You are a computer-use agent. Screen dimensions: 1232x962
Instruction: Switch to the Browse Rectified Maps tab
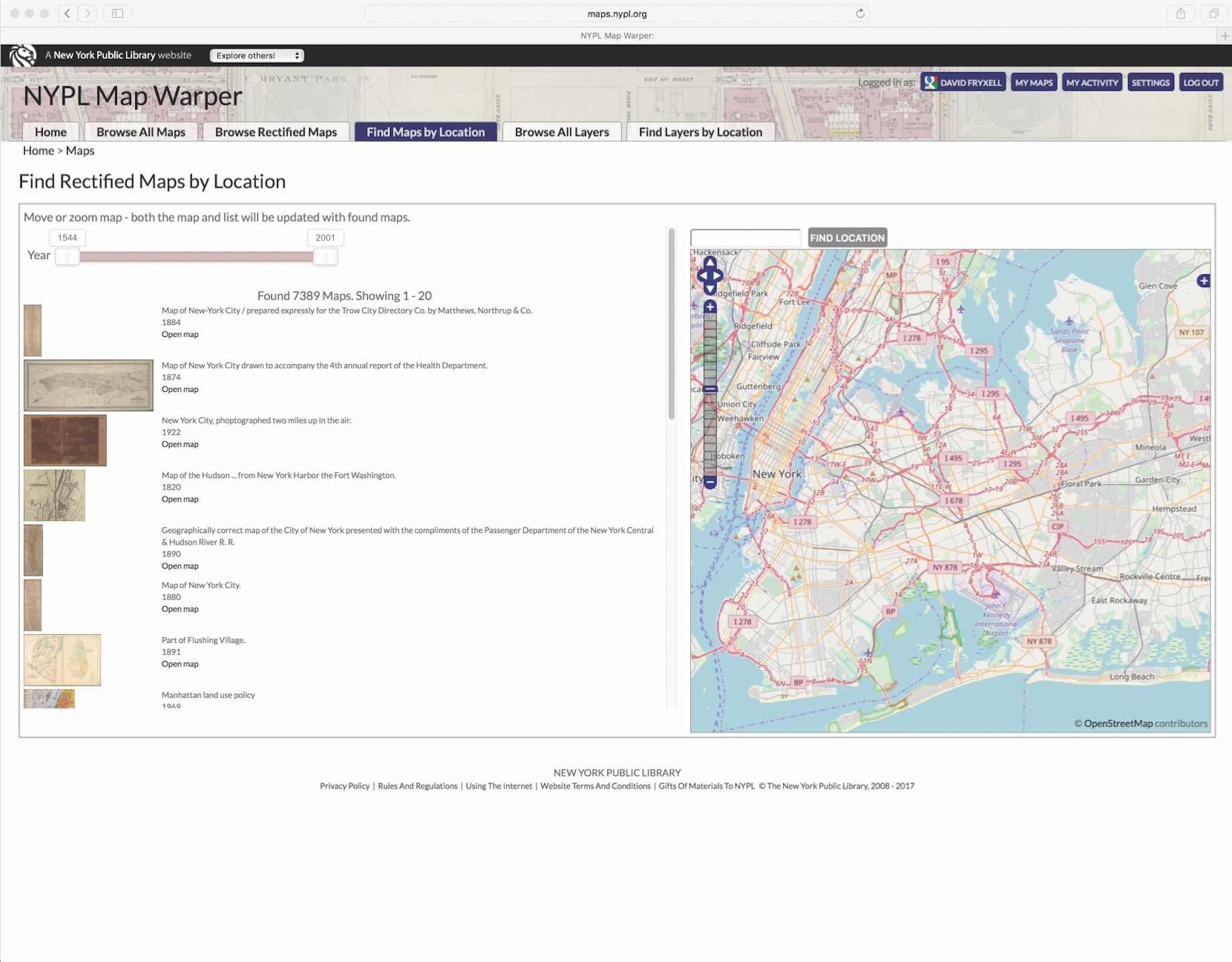275,132
